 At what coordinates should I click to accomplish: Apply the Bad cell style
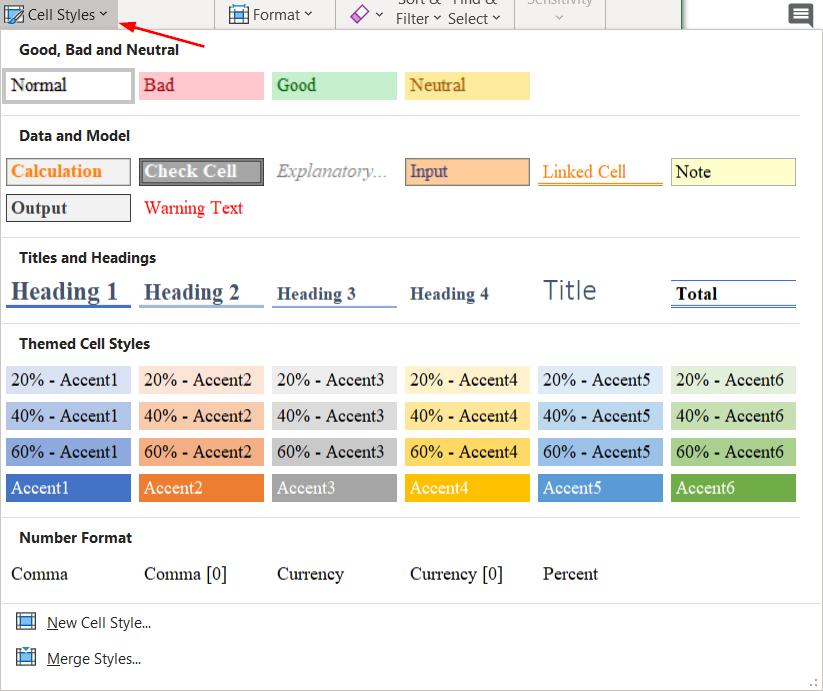[201, 86]
